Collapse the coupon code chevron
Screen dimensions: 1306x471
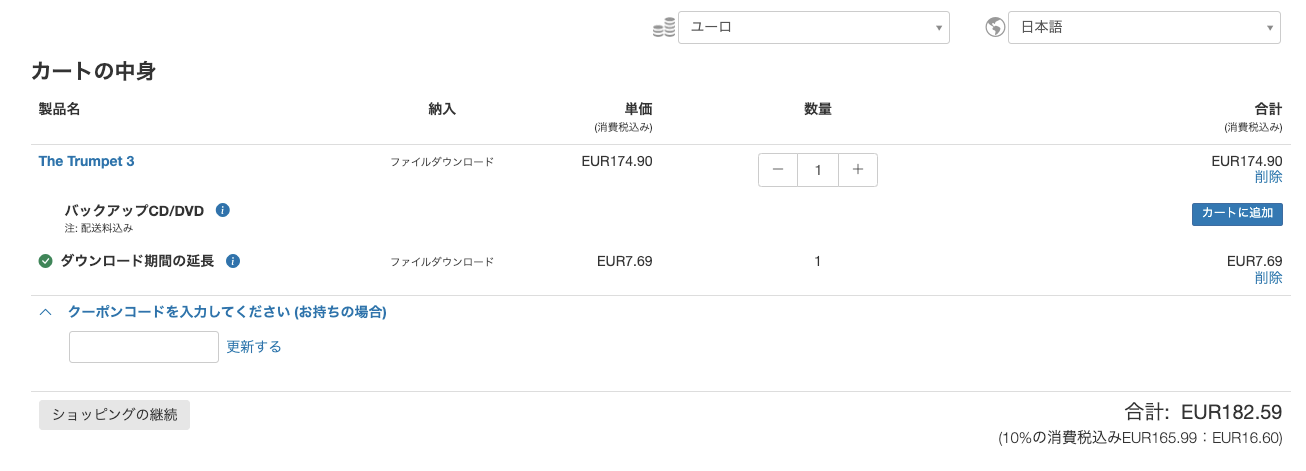pyautogui.click(x=45, y=312)
